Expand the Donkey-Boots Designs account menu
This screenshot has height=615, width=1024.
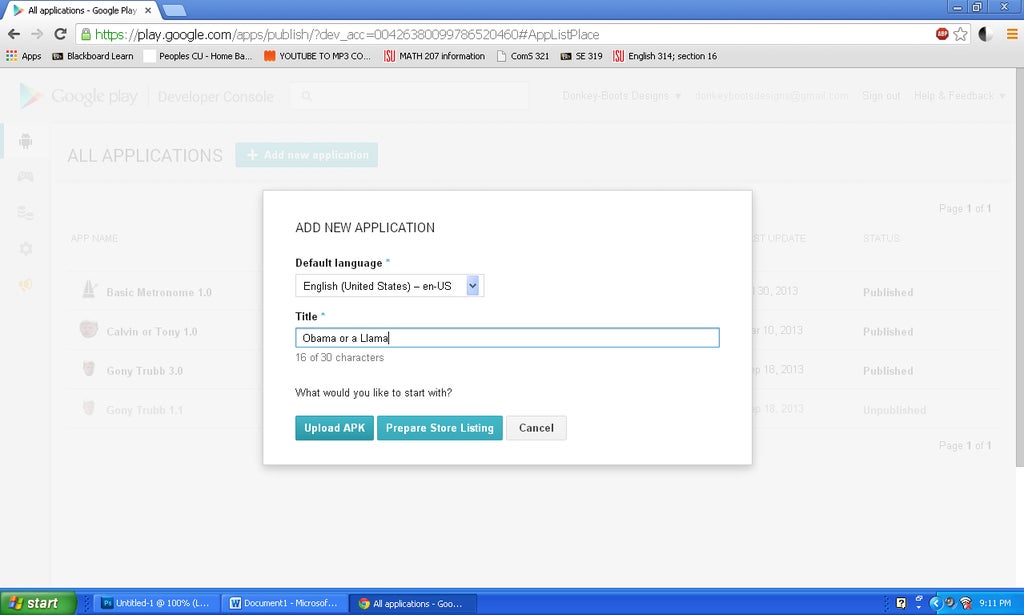tap(620, 96)
